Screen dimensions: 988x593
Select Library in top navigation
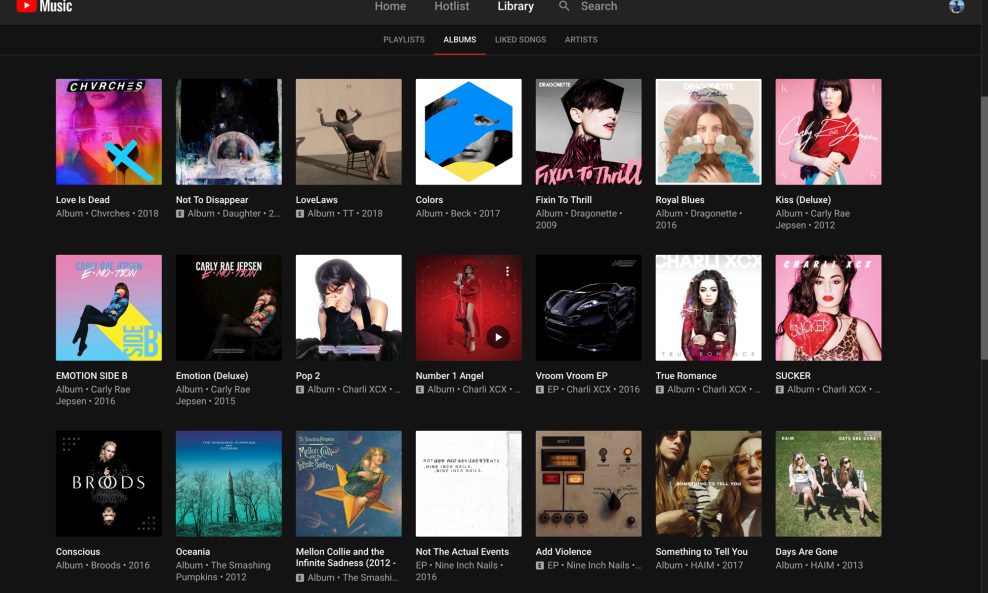pos(515,6)
